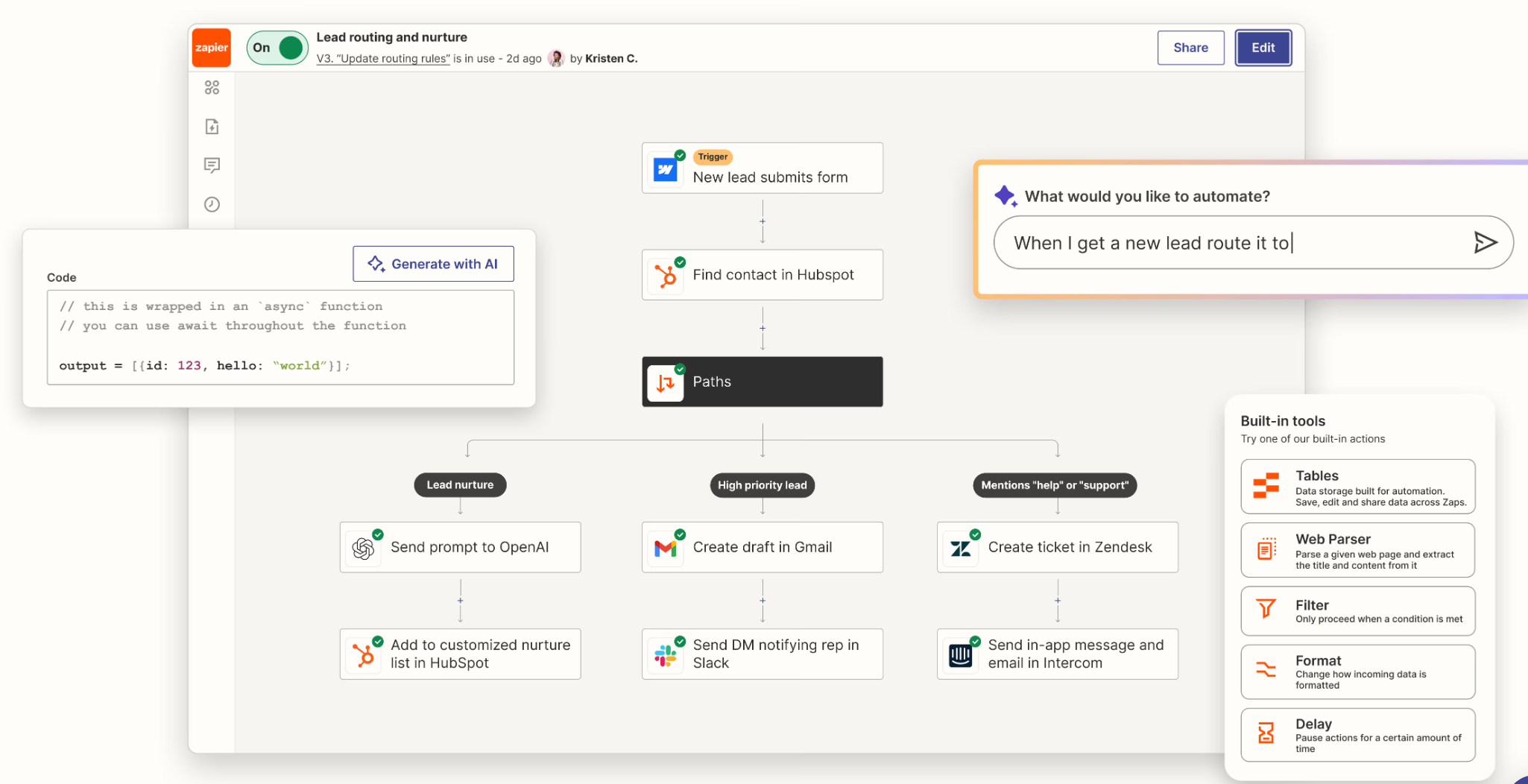Image resolution: width=1528 pixels, height=784 pixels.
Task: Open the comments sidebar icon
Action: (212, 165)
